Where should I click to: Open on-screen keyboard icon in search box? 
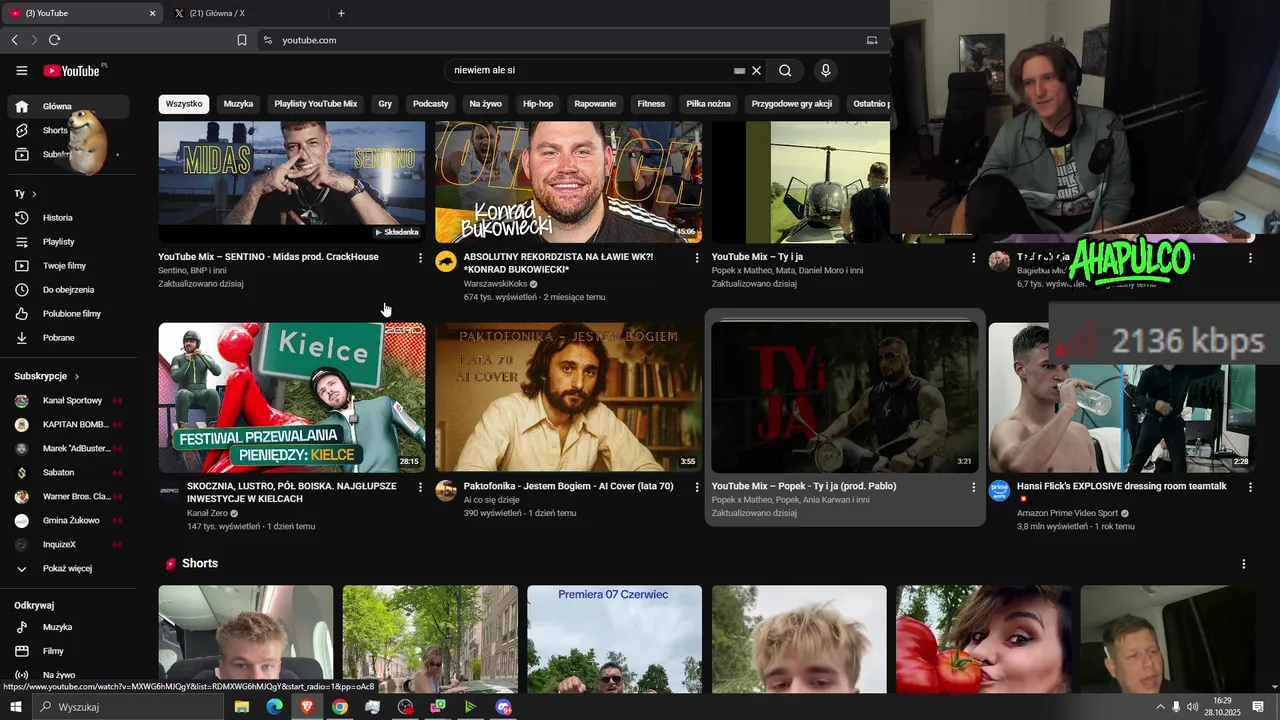(739, 71)
